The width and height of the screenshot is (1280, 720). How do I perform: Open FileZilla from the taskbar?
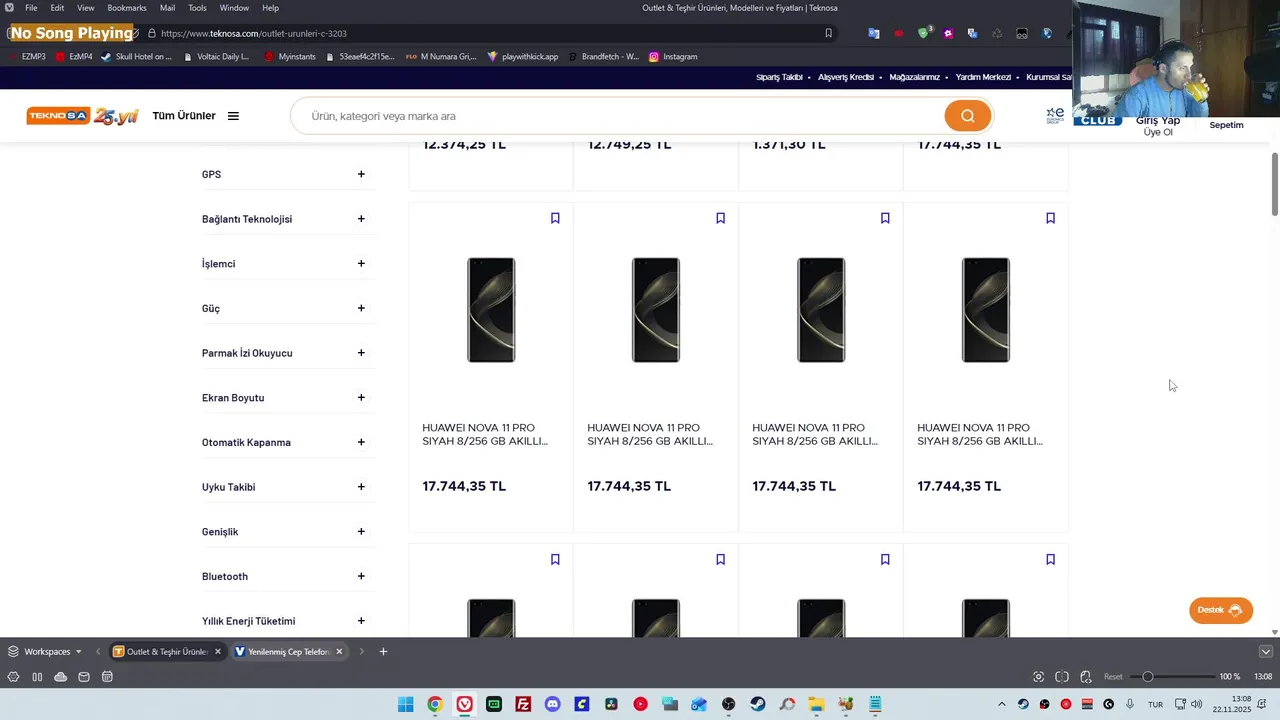(523, 705)
